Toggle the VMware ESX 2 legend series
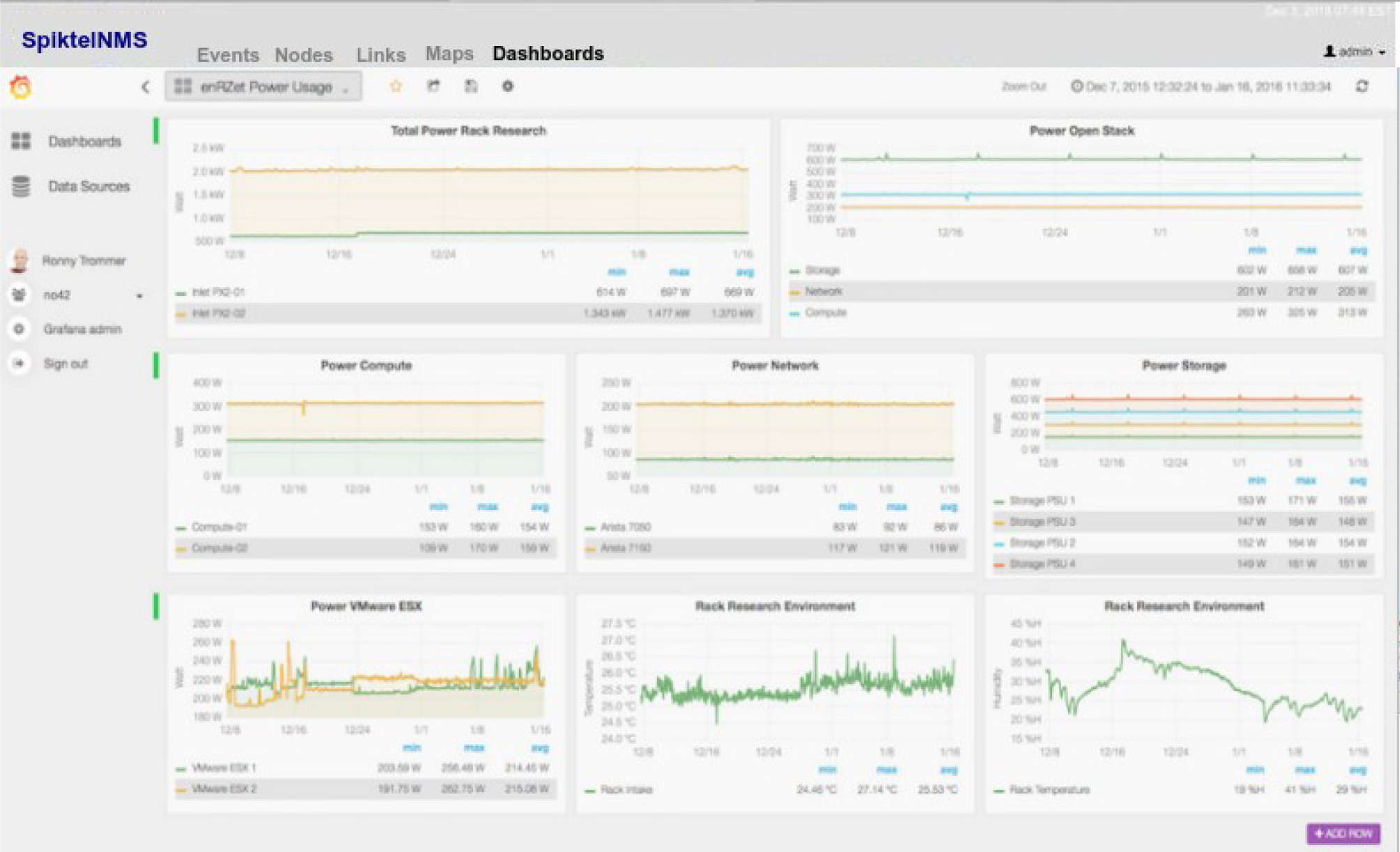 pyautogui.click(x=224, y=789)
